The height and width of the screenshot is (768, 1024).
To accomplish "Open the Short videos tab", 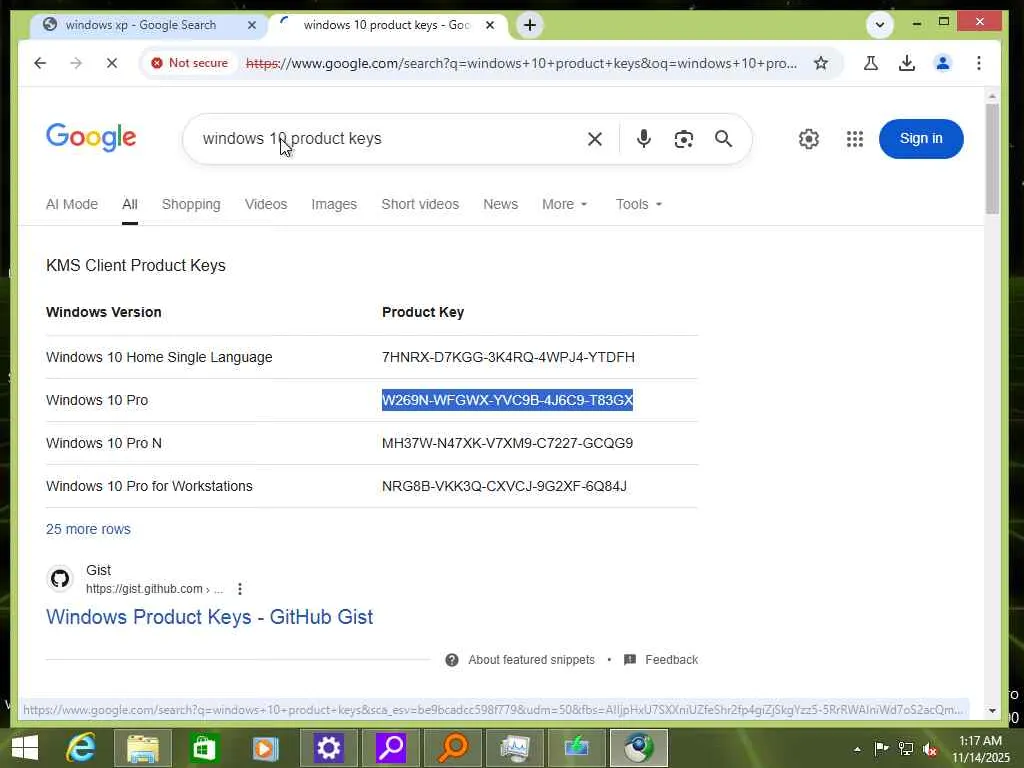I will coord(420,204).
